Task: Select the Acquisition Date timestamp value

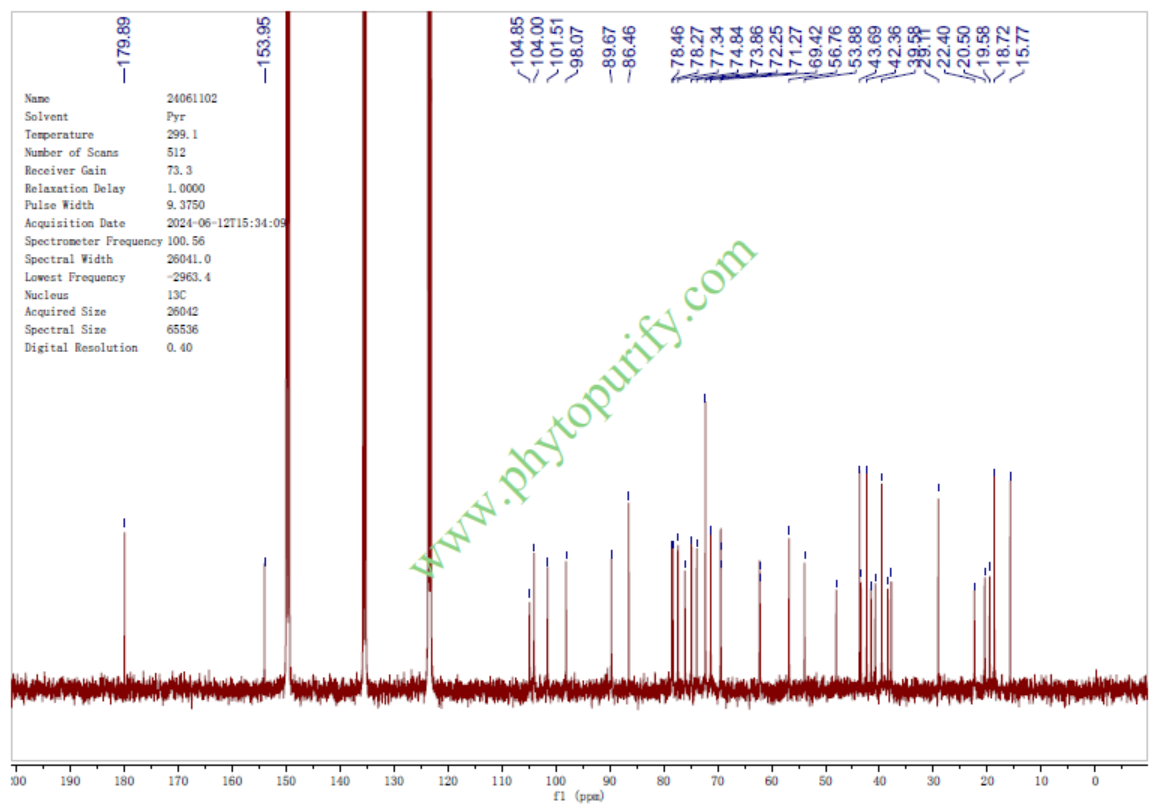Action: pyautogui.click(x=227, y=224)
